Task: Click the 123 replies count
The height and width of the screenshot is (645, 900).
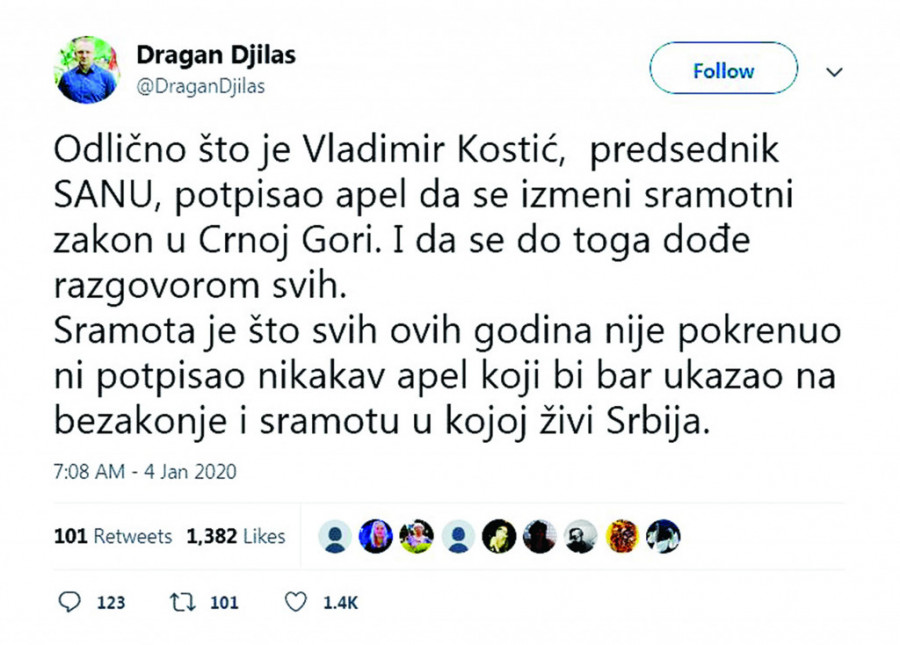Action: [x=111, y=603]
